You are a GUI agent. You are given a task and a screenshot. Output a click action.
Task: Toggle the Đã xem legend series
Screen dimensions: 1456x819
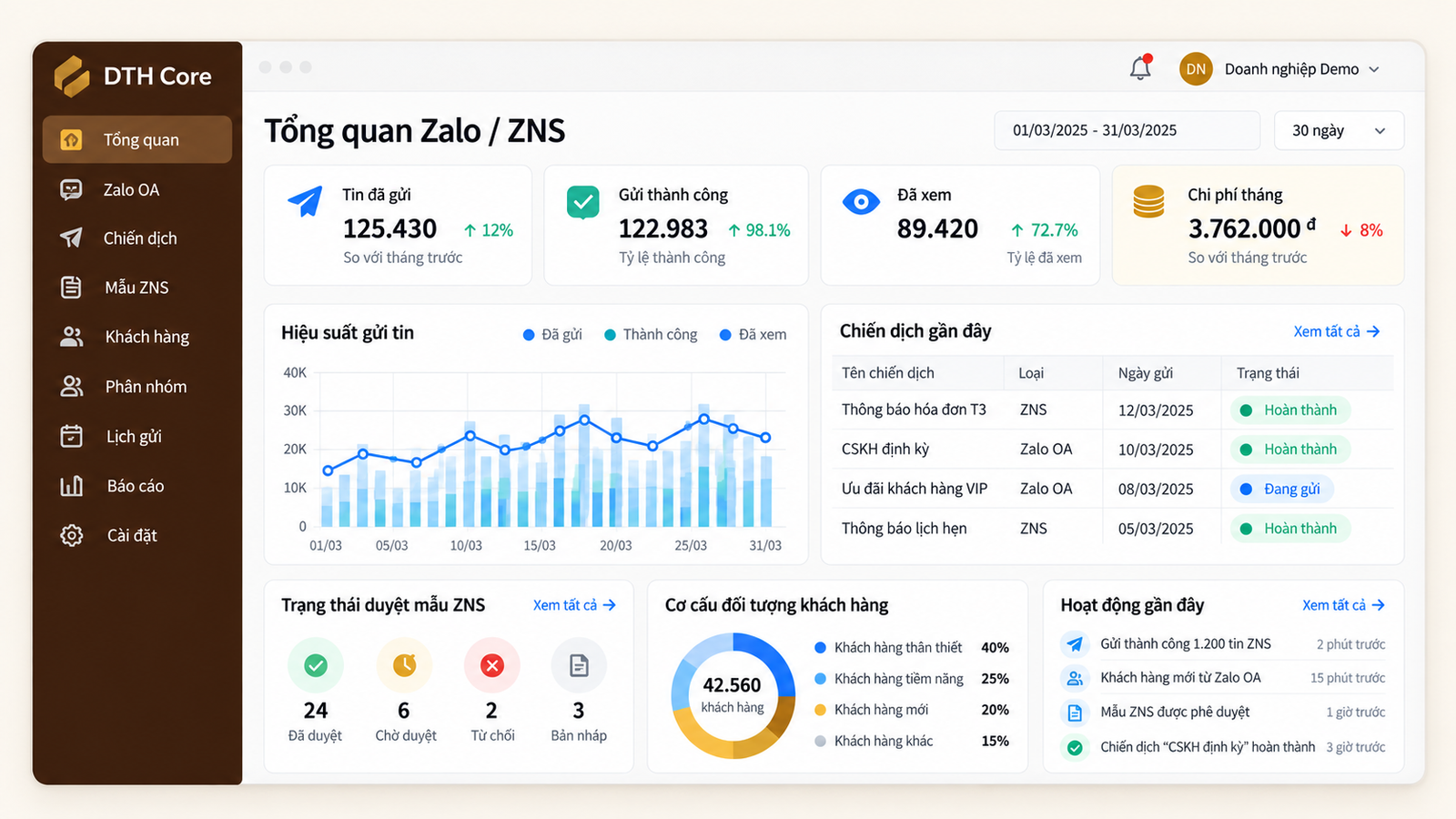coord(753,335)
